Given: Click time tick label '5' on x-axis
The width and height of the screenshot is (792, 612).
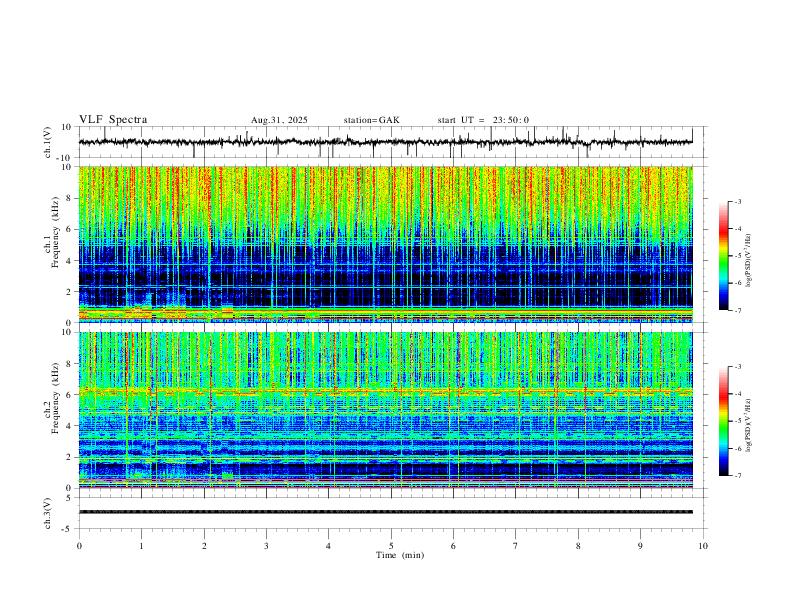Looking at the screenshot, I should coord(391,546).
